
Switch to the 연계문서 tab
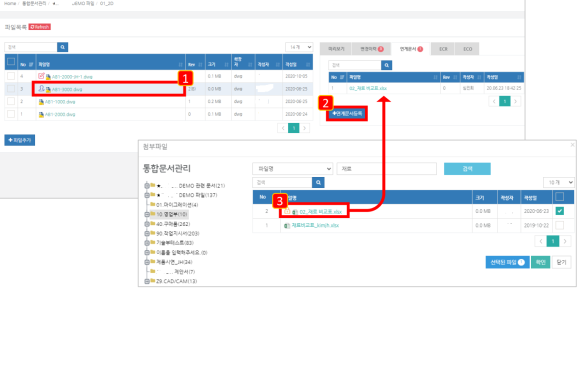coord(411,49)
